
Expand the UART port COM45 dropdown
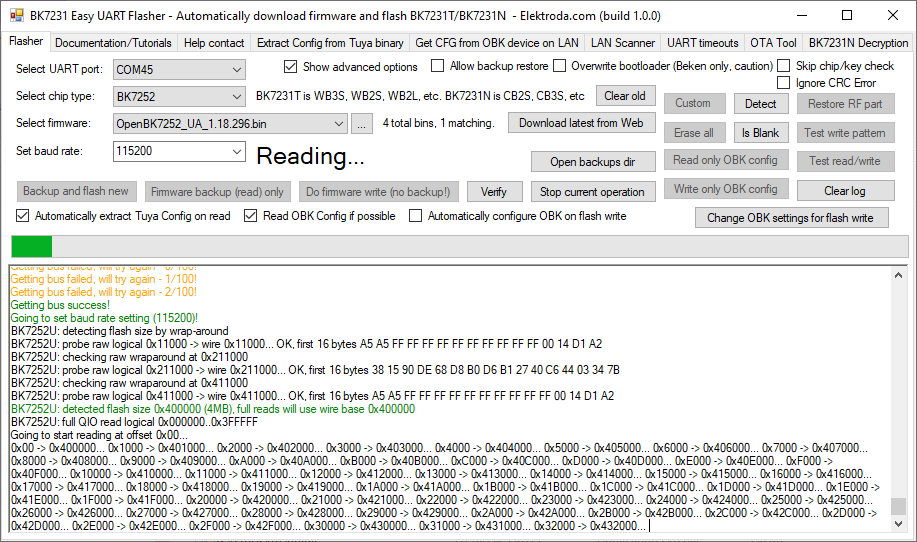(x=237, y=70)
